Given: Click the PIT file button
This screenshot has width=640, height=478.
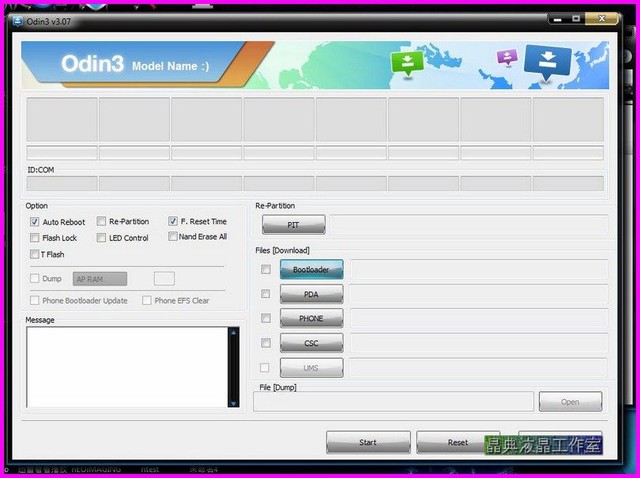Looking at the screenshot, I should 292,225.
